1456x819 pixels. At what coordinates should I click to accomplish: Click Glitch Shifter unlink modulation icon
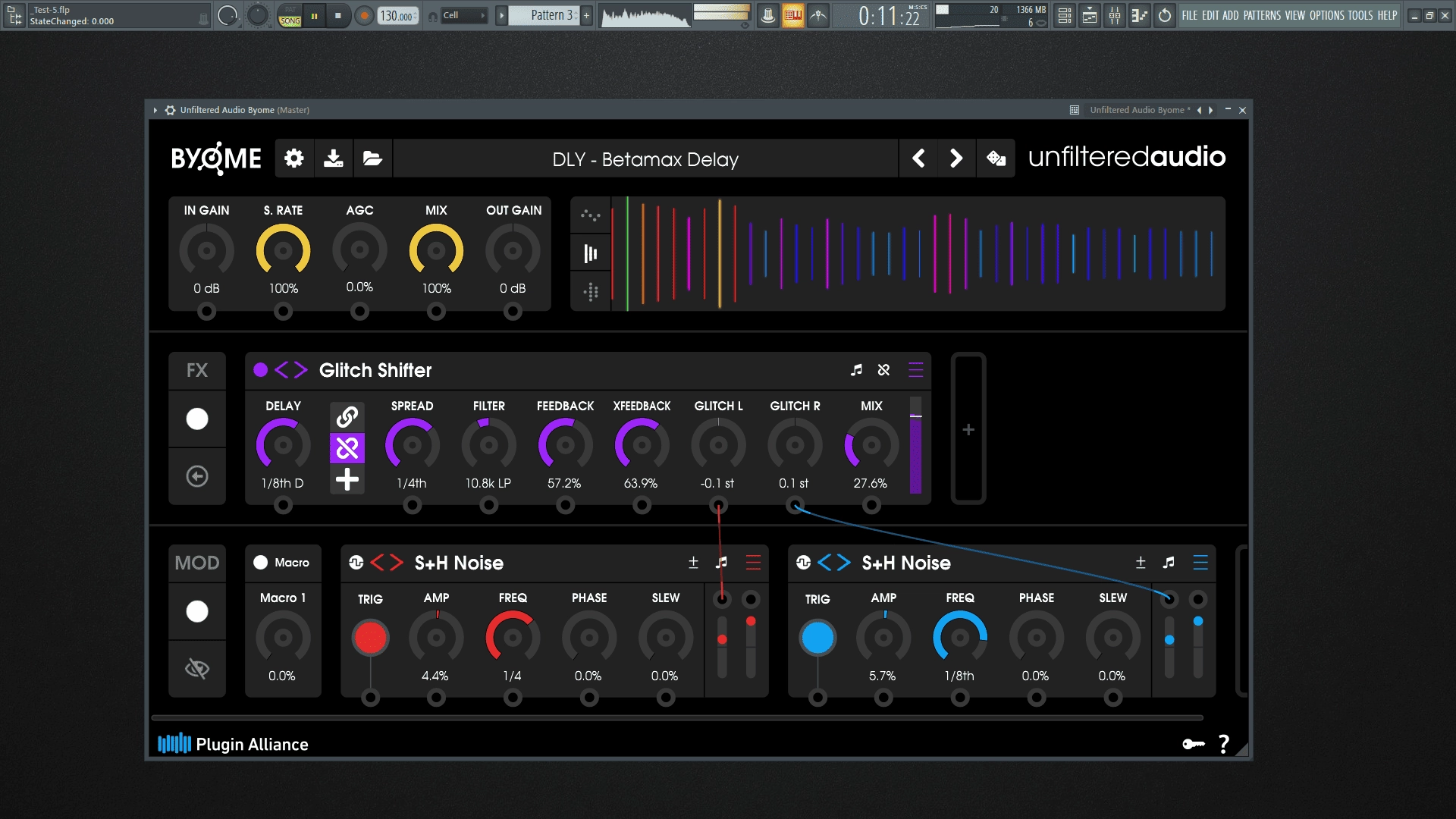click(x=883, y=370)
